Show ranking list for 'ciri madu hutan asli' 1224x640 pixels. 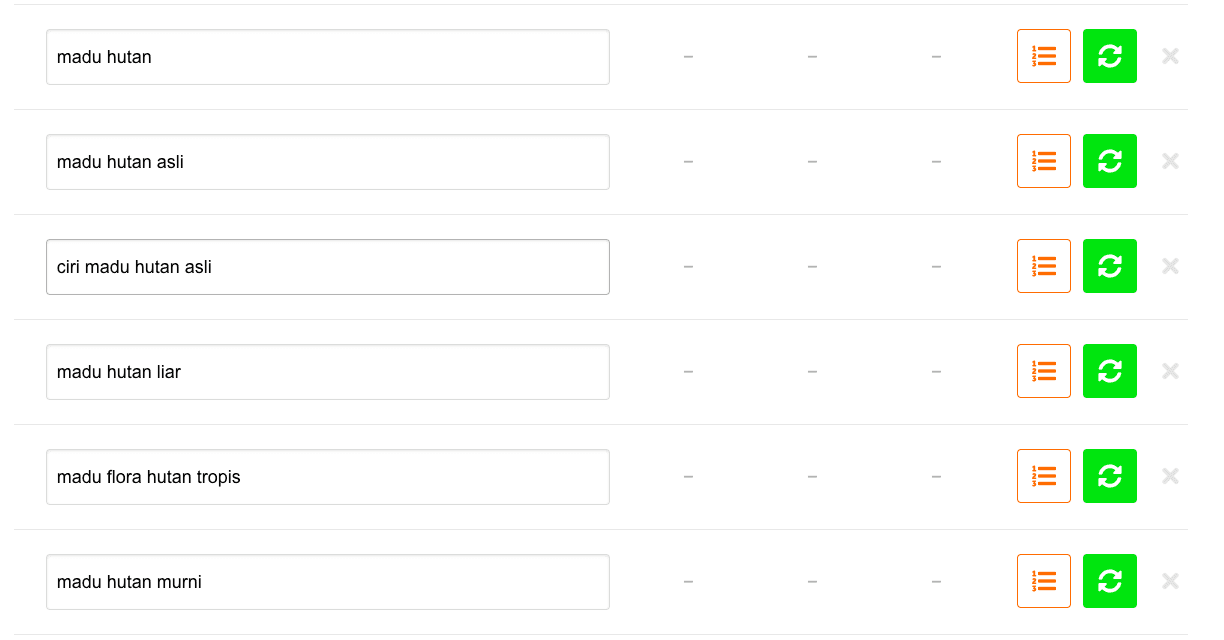[x=1043, y=266]
